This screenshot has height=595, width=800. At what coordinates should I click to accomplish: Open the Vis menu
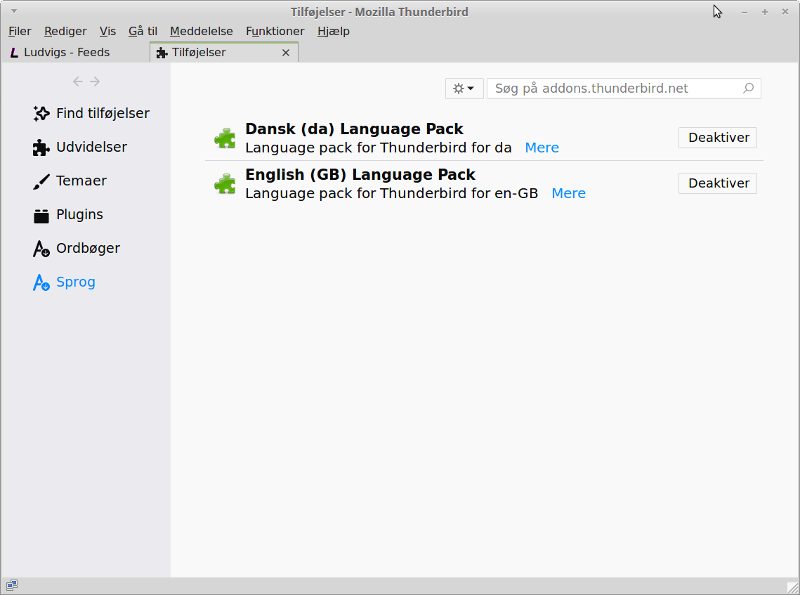(108, 31)
